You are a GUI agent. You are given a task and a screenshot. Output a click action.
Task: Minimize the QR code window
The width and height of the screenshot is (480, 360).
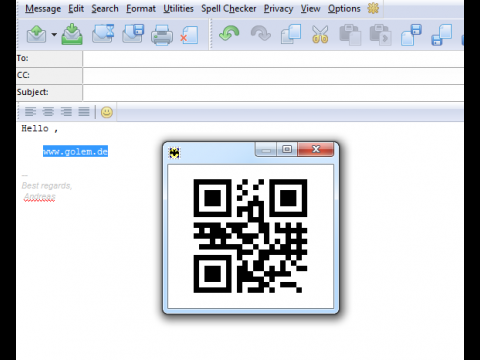[x=266, y=149]
